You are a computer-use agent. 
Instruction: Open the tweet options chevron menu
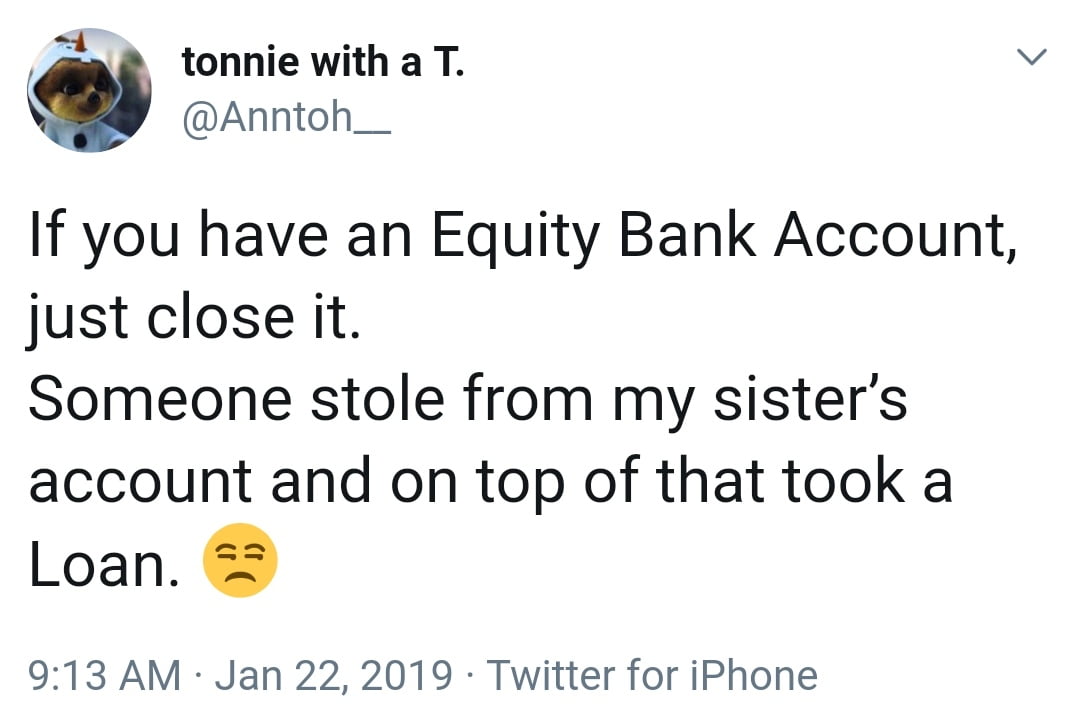click(x=1032, y=60)
